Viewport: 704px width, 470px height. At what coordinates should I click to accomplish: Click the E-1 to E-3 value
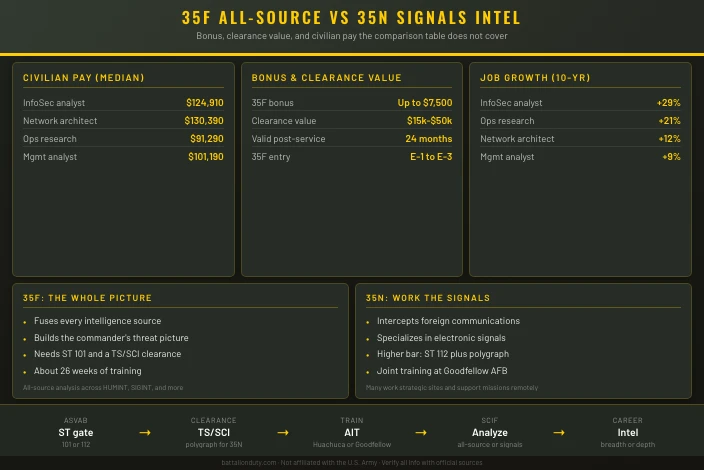(431, 157)
